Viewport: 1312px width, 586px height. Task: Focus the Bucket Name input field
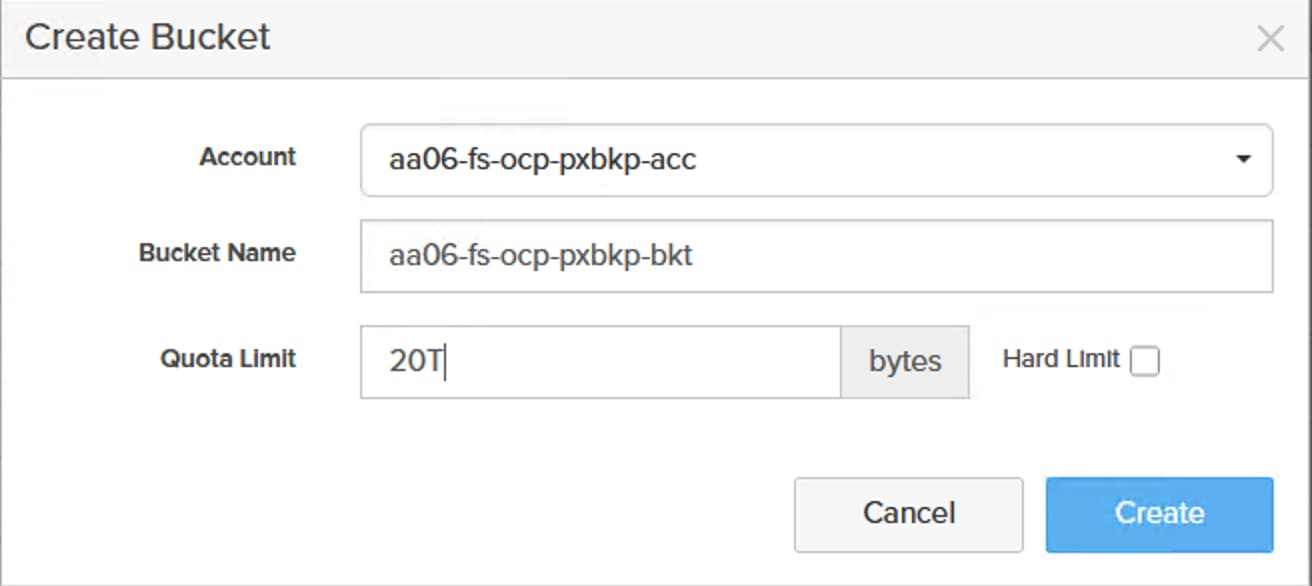[815, 257]
